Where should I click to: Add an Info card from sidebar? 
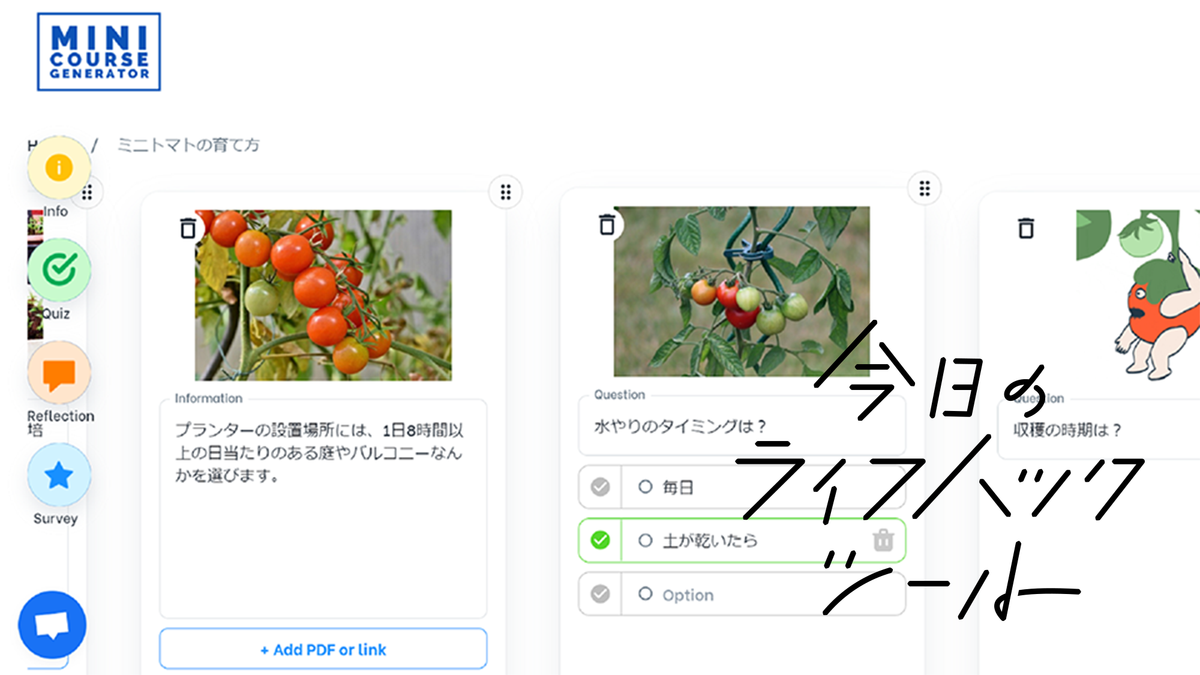(x=59, y=168)
